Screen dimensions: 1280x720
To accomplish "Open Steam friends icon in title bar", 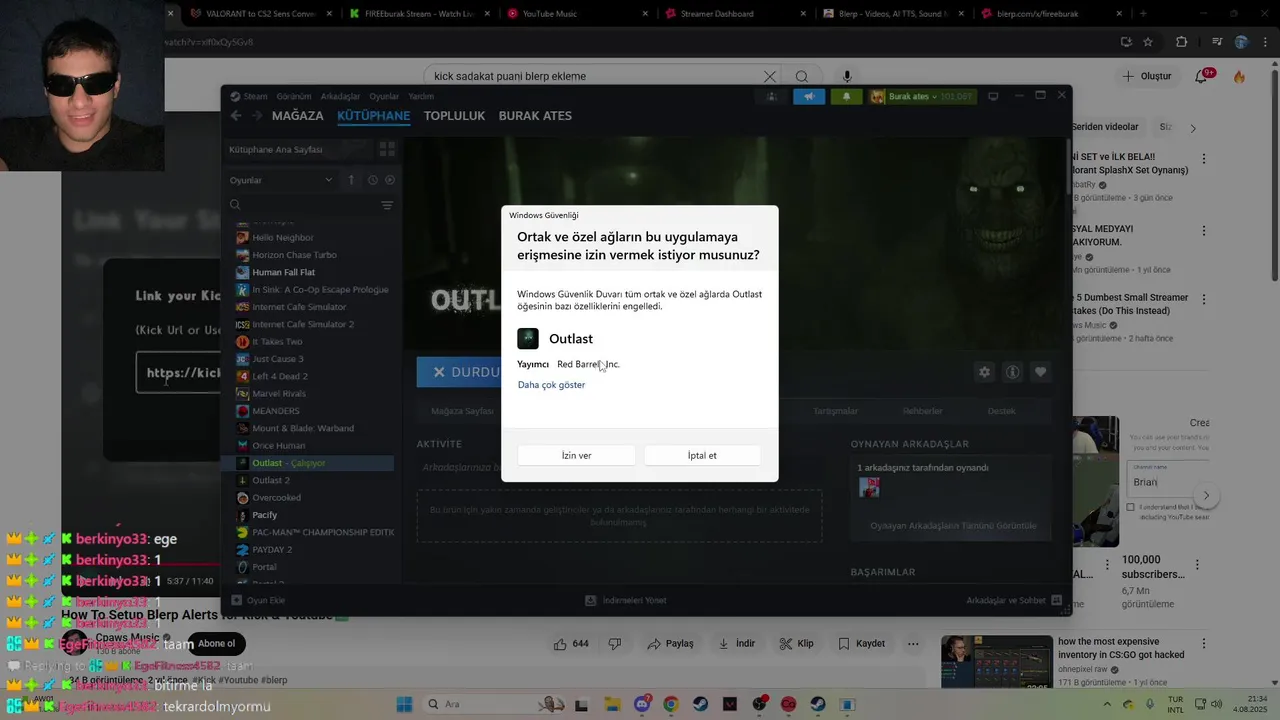I will 771,96.
